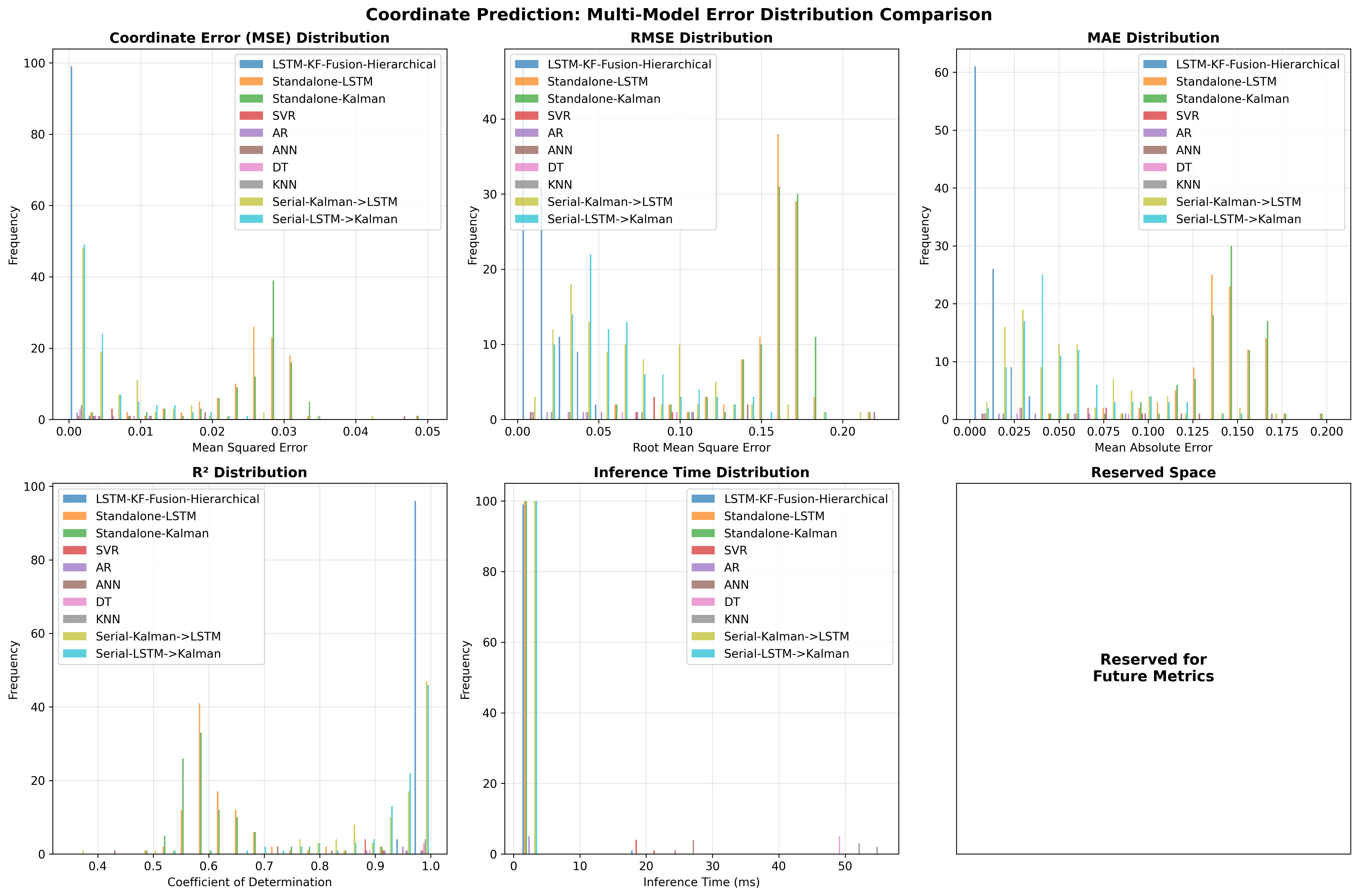Screen dimensions: 1358x896
Task: Click the R² Distribution subplot title
Action: pyautogui.click(x=249, y=473)
